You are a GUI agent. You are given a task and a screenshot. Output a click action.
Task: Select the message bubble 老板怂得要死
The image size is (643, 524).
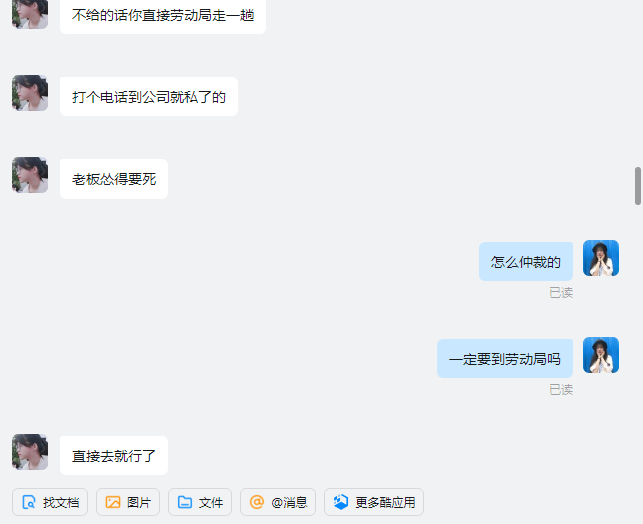114,179
